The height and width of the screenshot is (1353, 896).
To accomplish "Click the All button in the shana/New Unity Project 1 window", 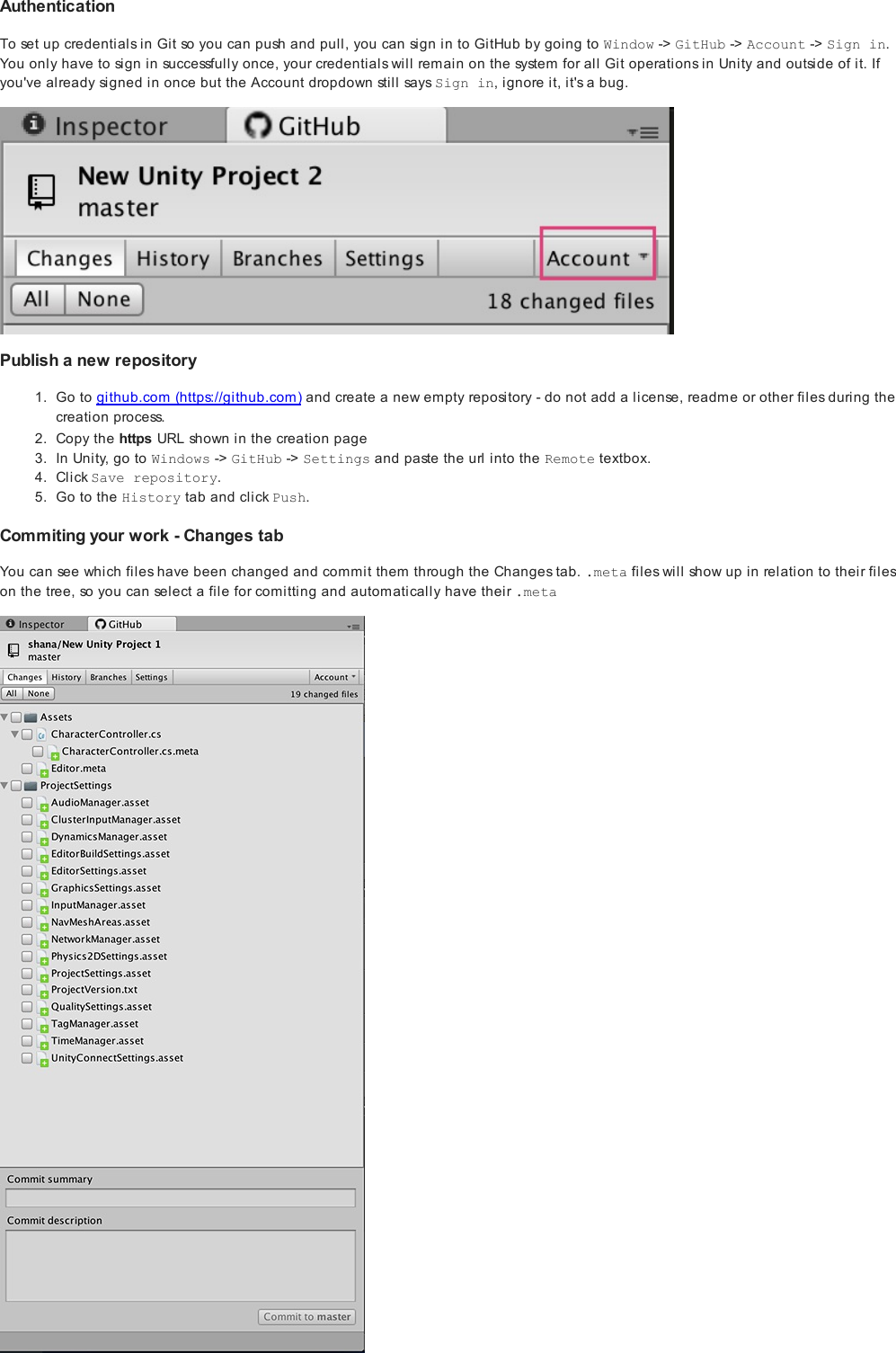I will coord(12,694).
